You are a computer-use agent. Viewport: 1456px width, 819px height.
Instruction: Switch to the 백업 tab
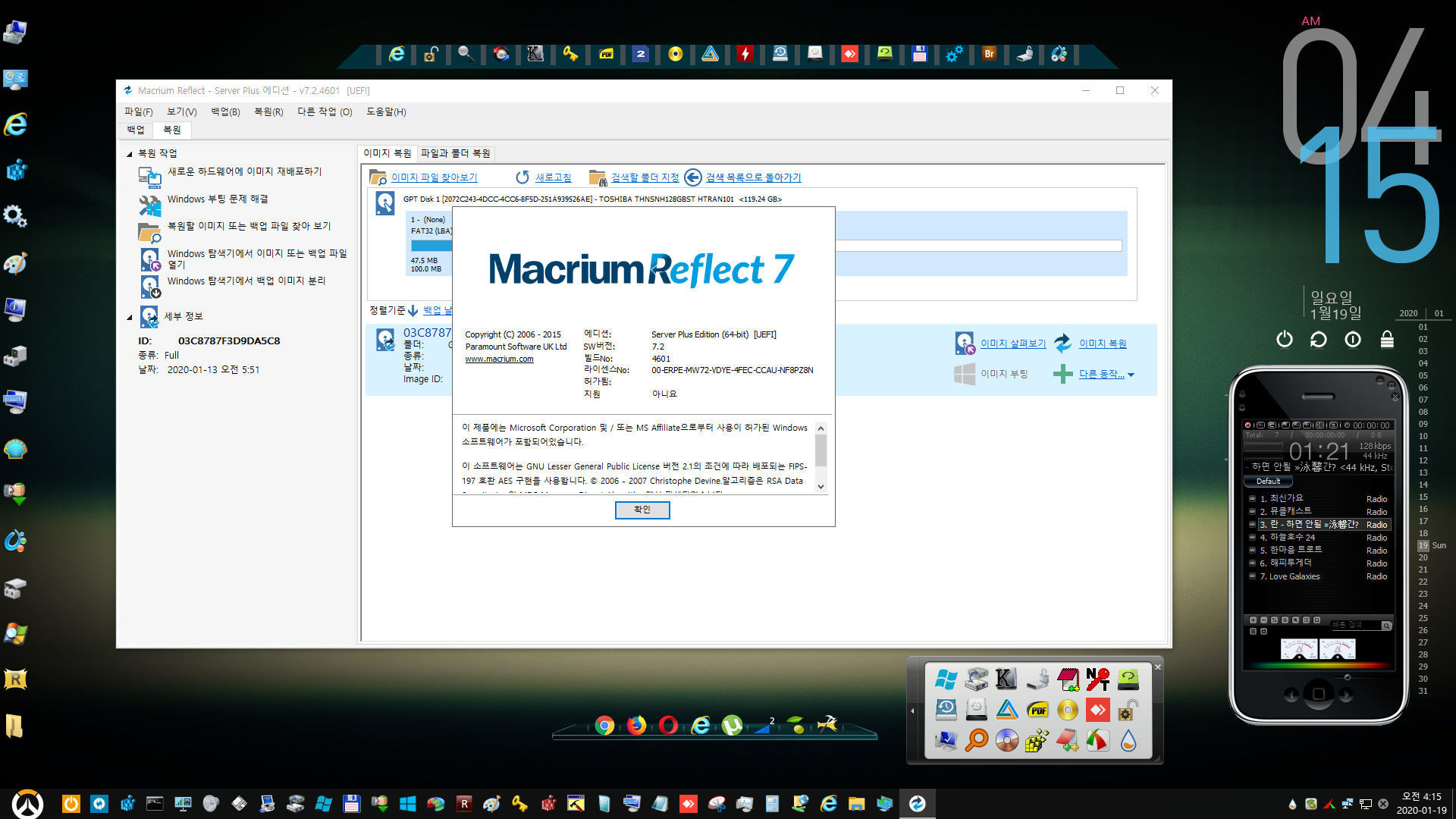(136, 130)
